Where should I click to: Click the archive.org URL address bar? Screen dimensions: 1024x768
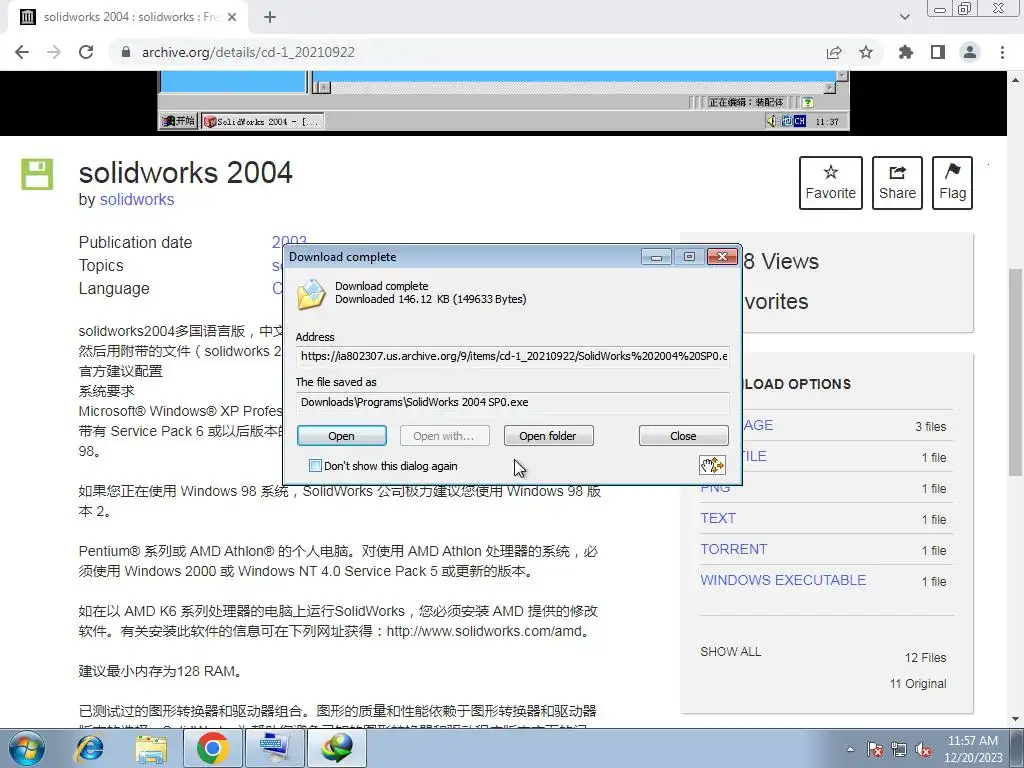(248, 52)
